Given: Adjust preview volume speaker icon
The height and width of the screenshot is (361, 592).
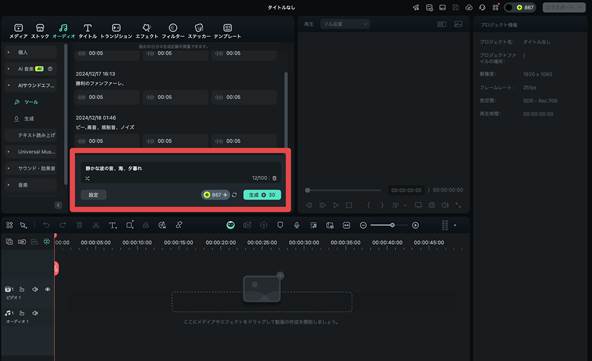Looking at the screenshot, I should 445,205.
